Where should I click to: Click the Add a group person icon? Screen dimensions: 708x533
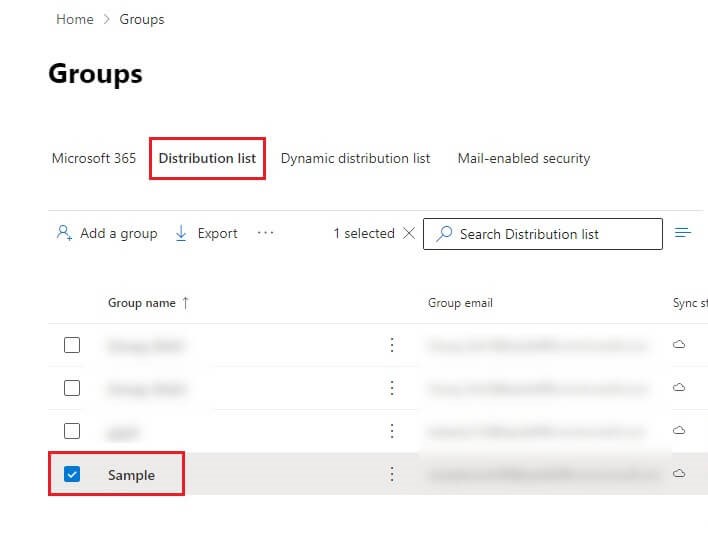click(x=64, y=233)
